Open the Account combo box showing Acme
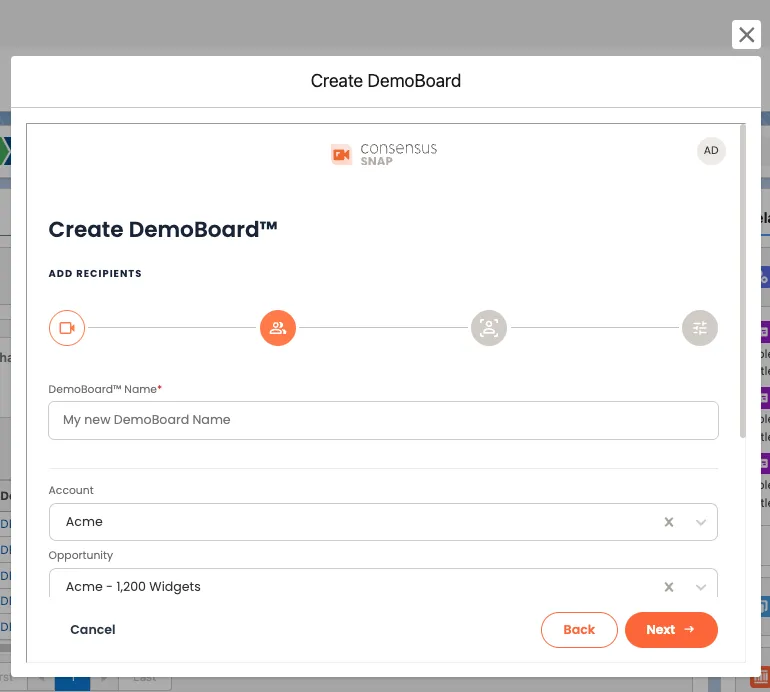 point(383,522)
